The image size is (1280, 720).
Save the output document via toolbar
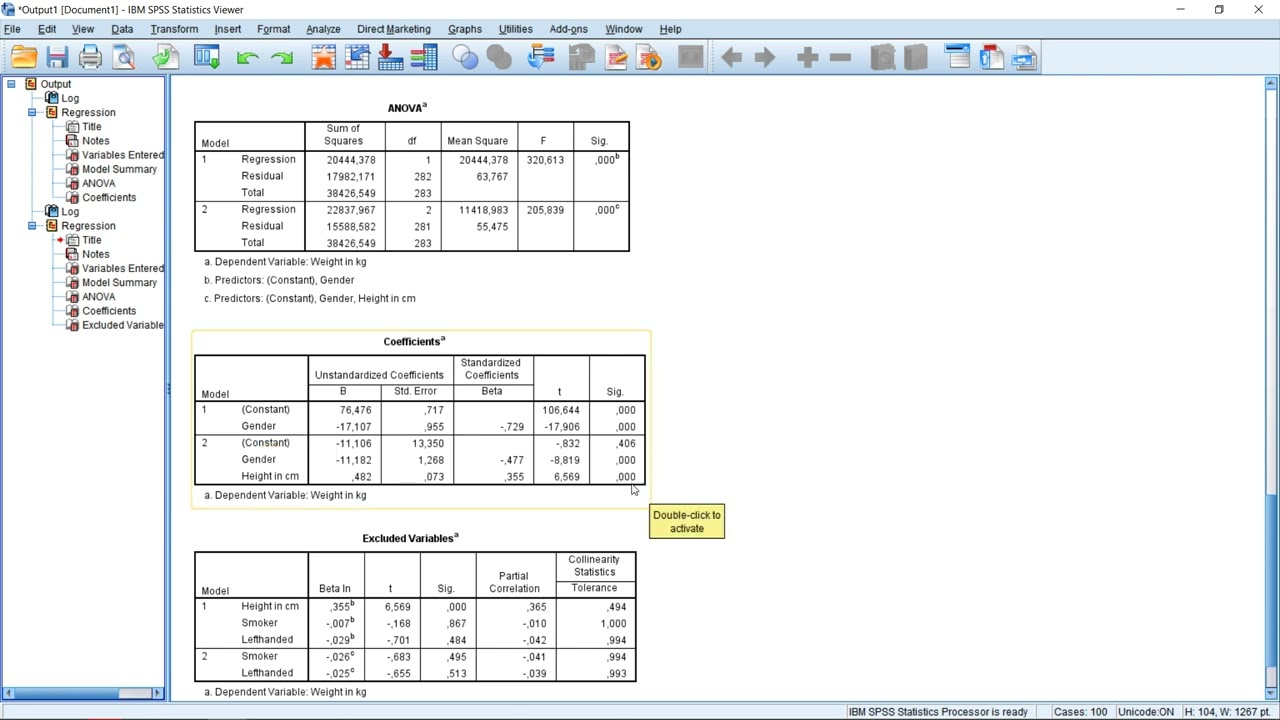[57, 58]
